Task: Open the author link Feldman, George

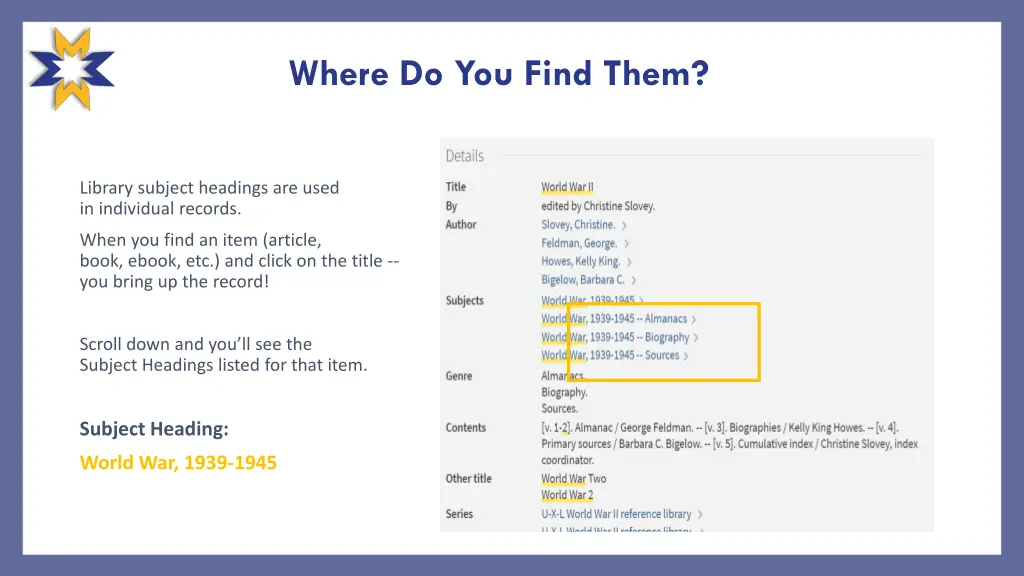Action: (x=579, y=243)
